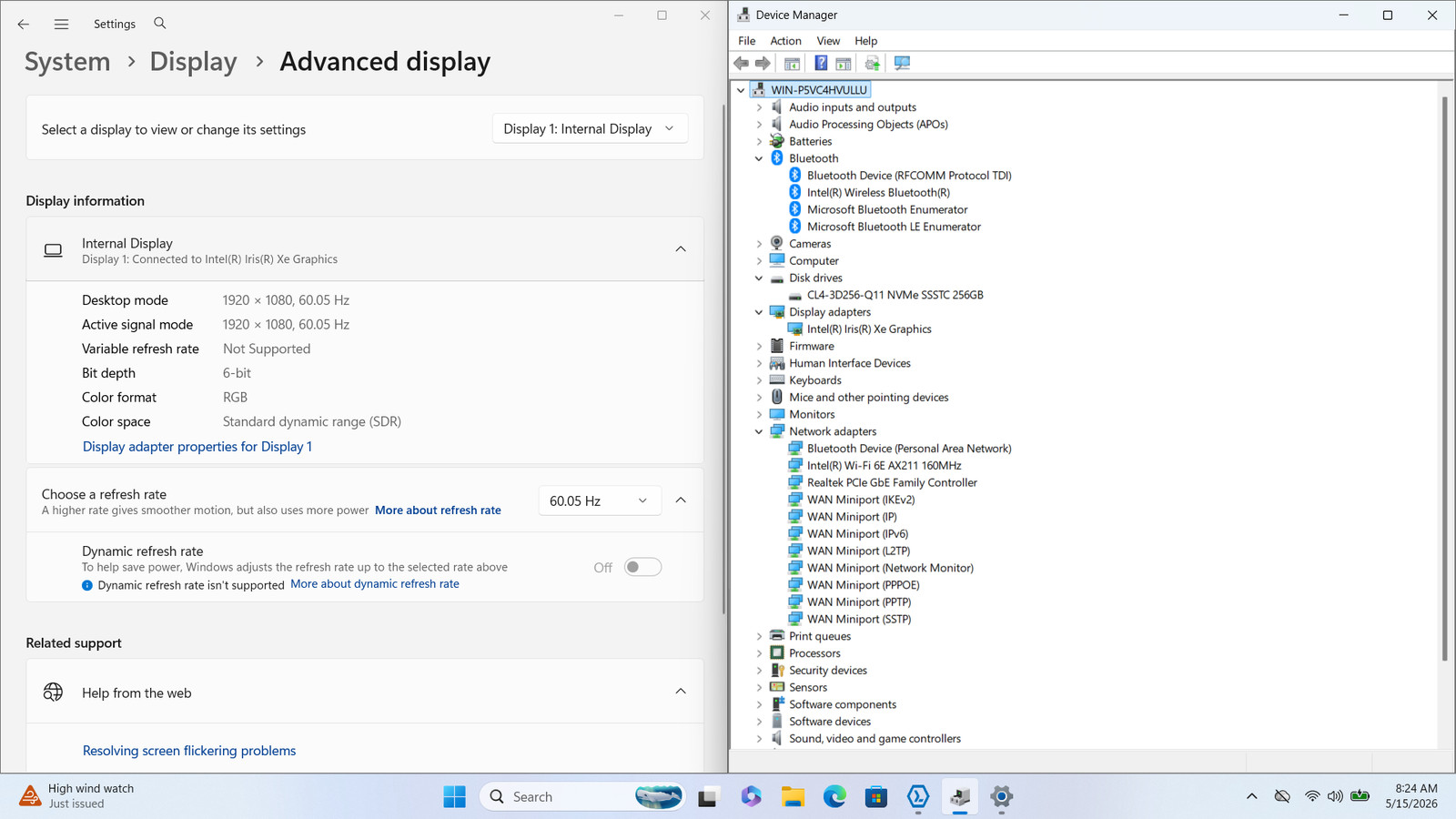Expand the Audio inputs and outputs node
The height and width of the screenshot is (819, 1456).
[x=759, y=107]
